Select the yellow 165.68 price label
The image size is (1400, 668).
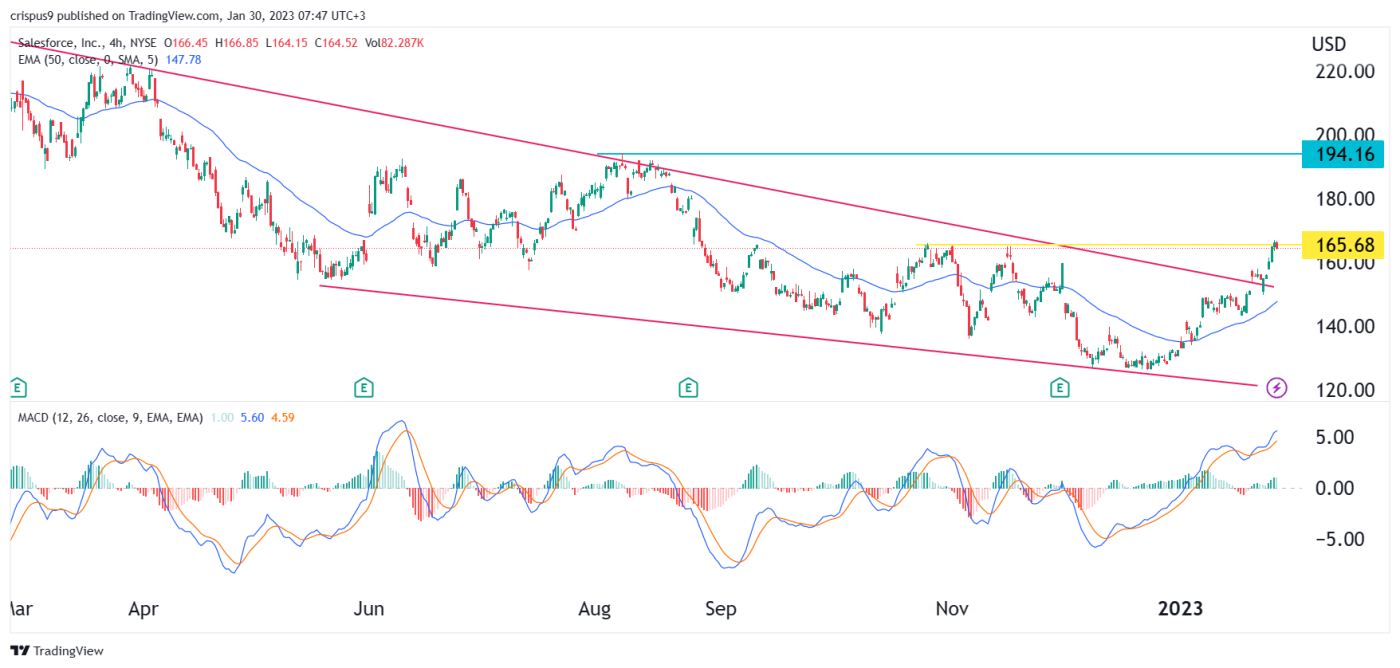1343,244
